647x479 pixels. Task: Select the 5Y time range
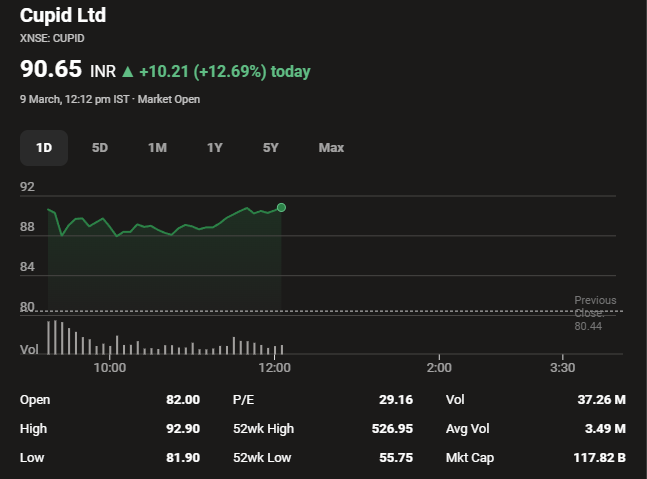click(x=271, y=148)
